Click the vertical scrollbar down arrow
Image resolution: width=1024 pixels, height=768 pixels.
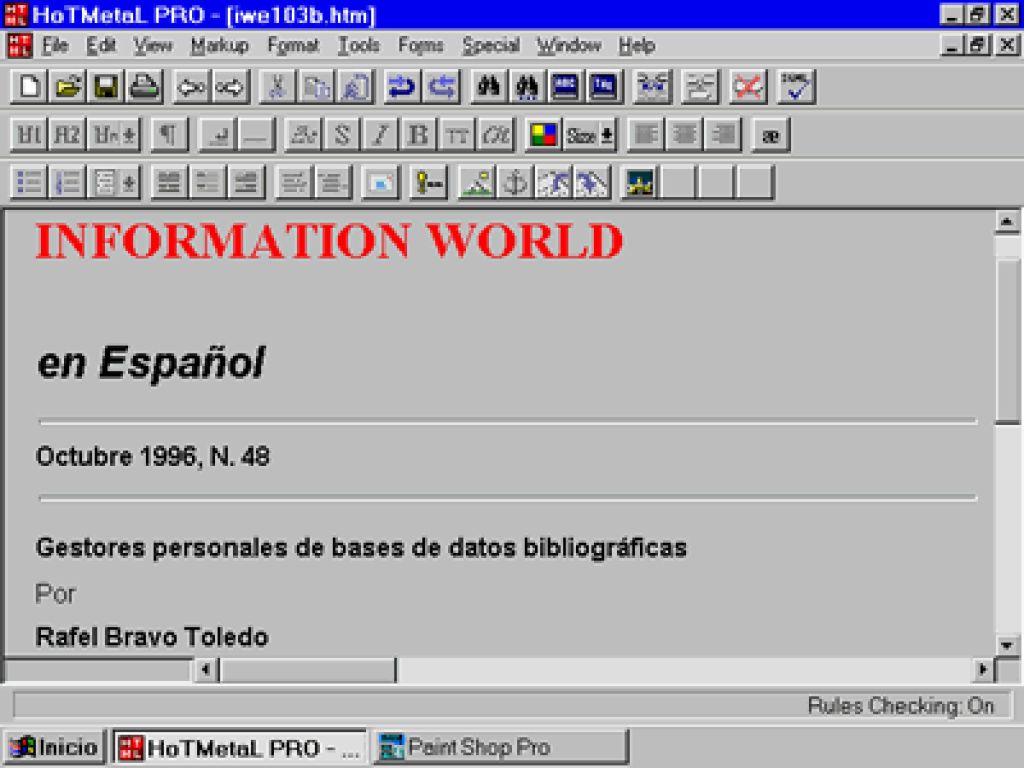pos(1006,645)
